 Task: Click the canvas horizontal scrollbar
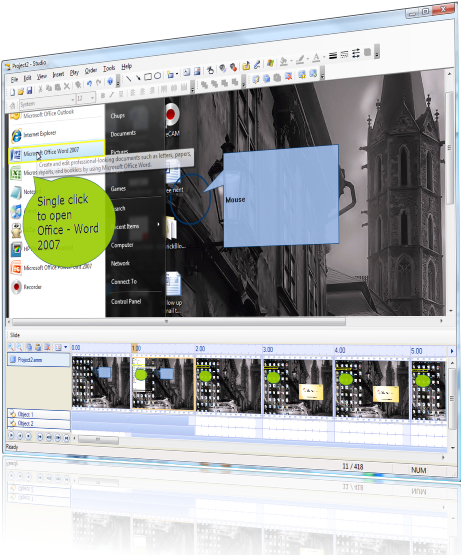(179, 322)
